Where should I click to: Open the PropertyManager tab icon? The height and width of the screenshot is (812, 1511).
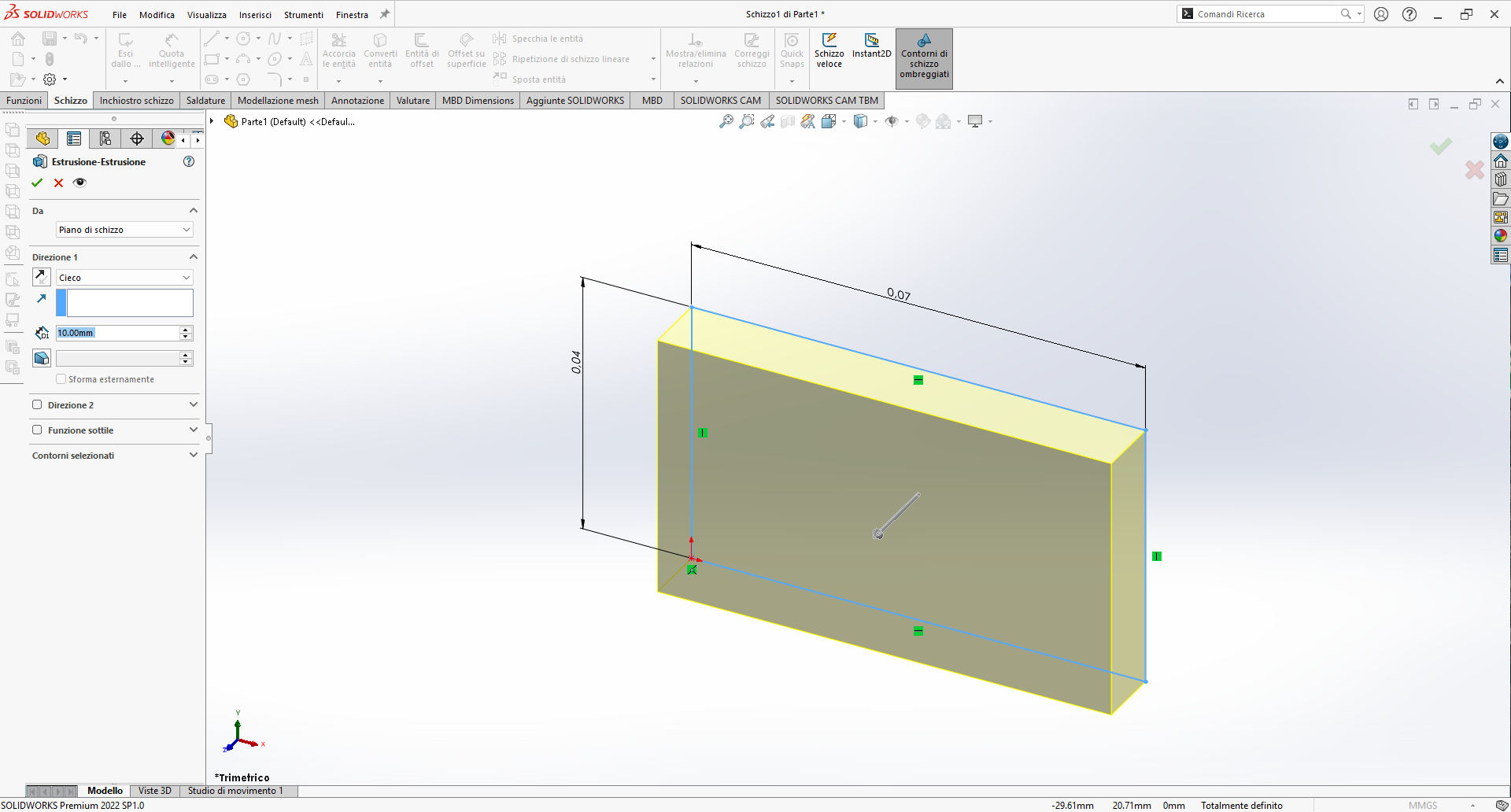(74, 139)
